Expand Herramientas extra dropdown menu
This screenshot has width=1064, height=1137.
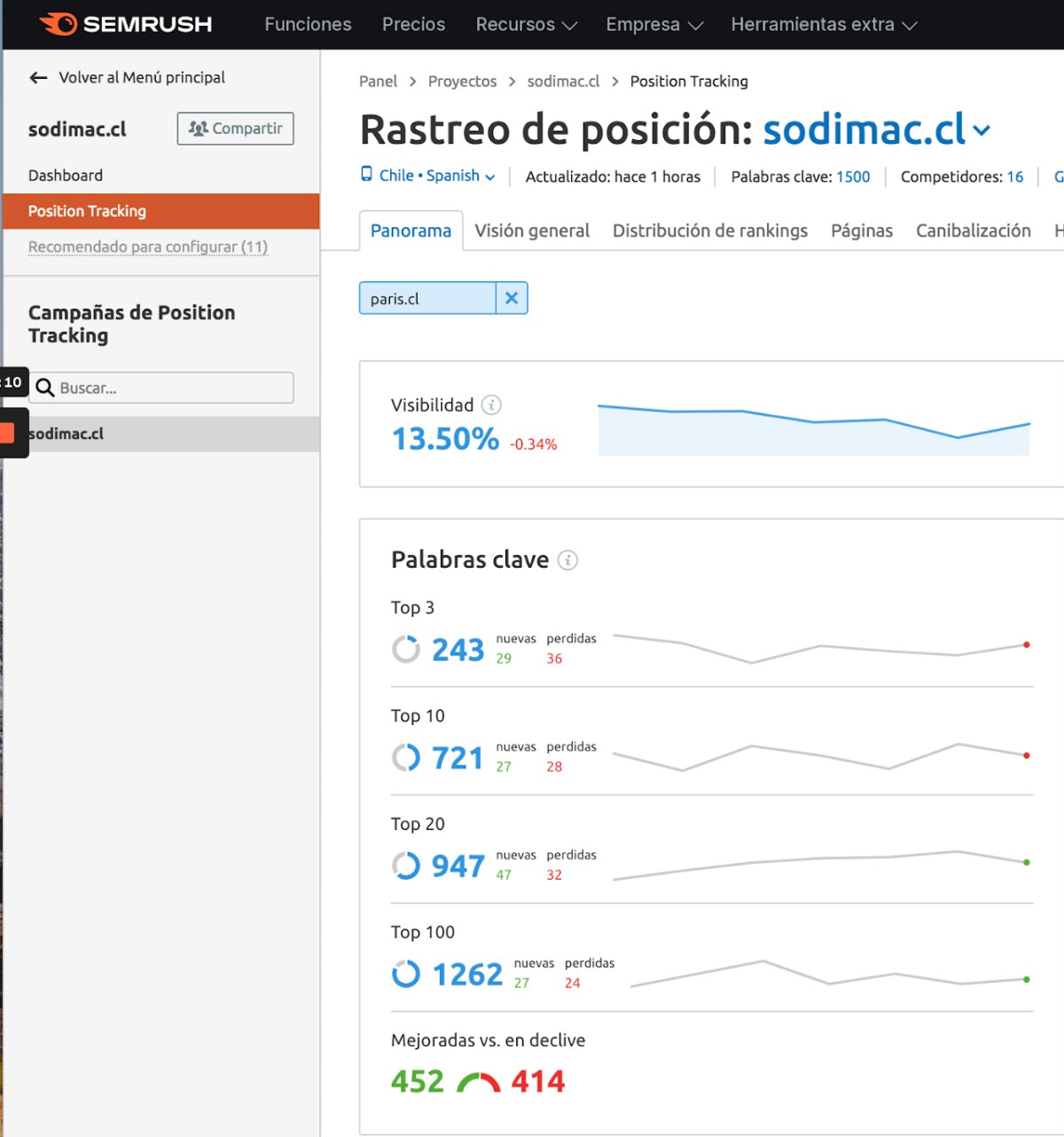824,25
